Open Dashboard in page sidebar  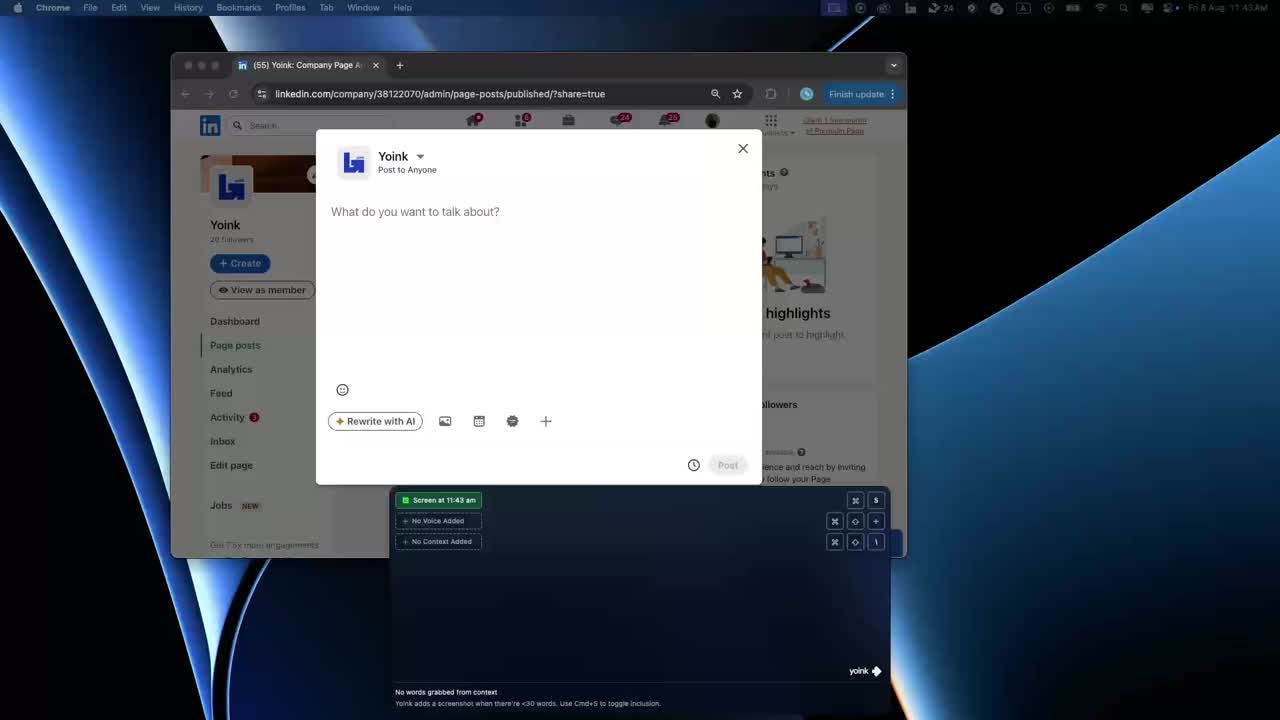coord(235,321)
